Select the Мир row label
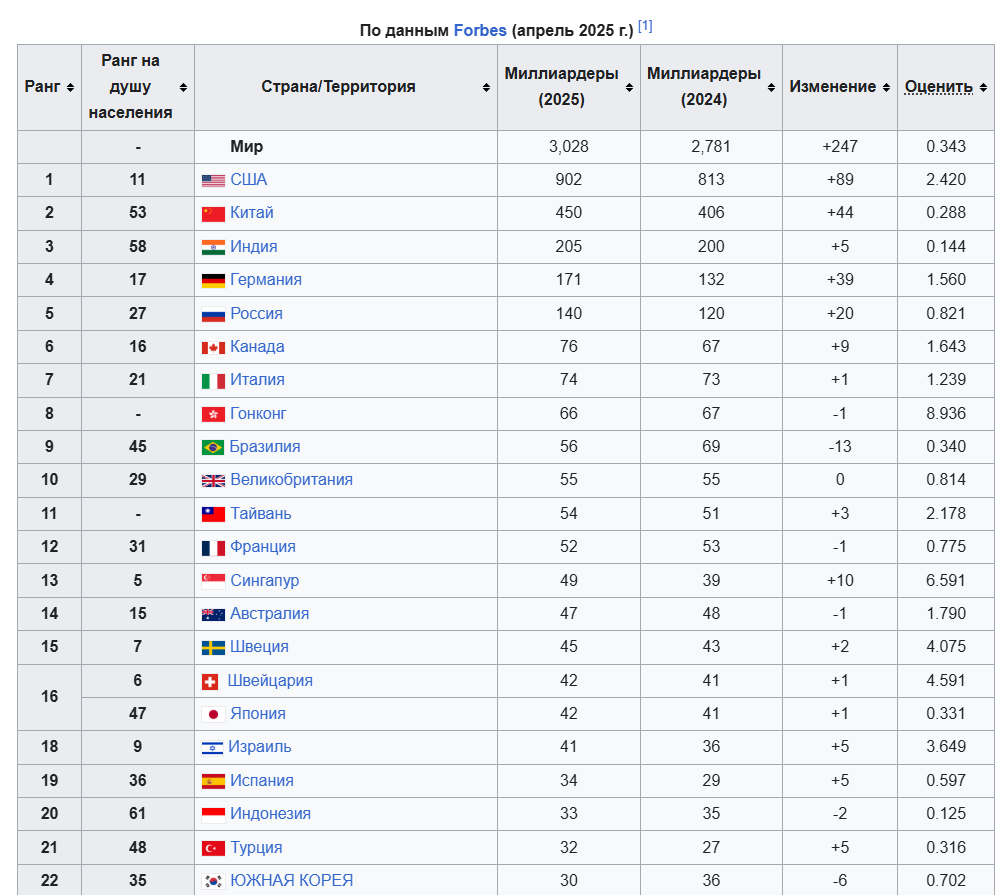Viewport: 1000px width, 895px height. point(247,147)
